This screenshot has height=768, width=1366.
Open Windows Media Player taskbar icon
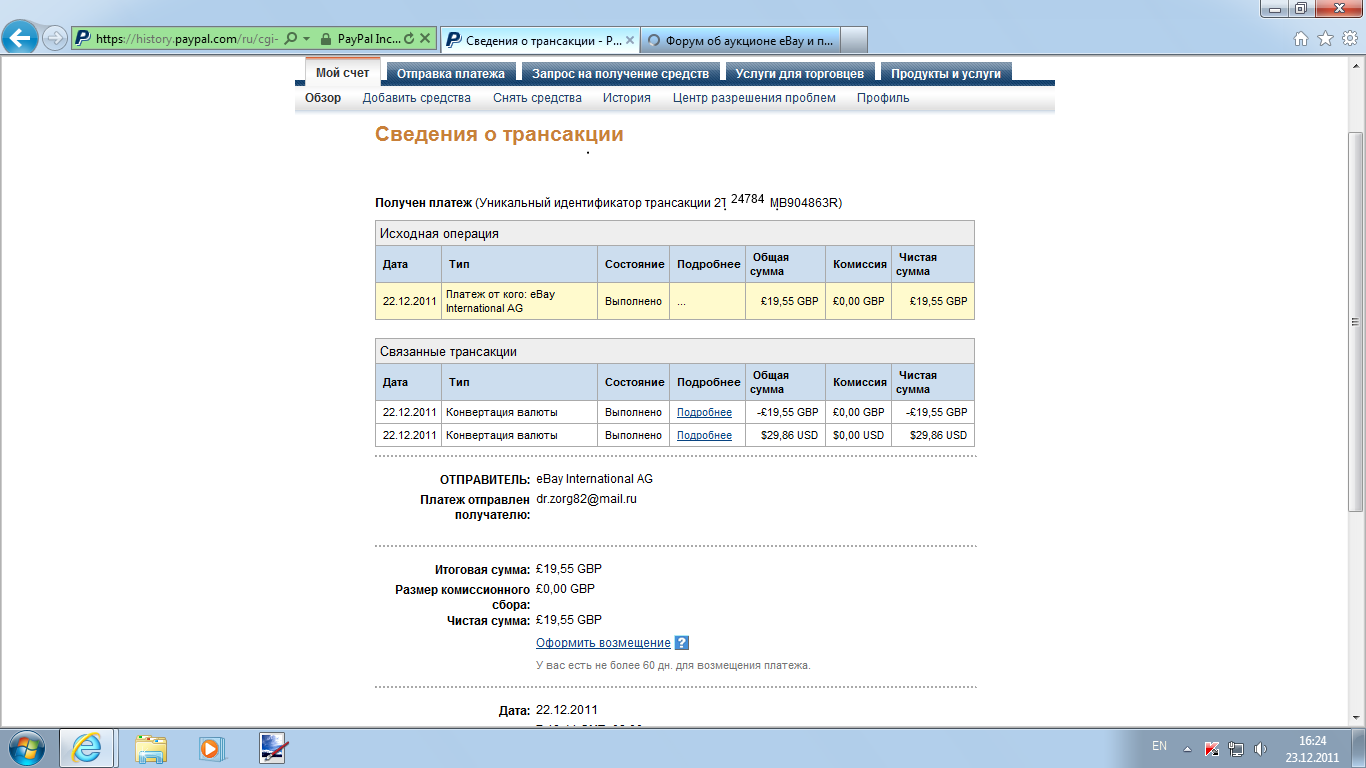coord(210,748)
